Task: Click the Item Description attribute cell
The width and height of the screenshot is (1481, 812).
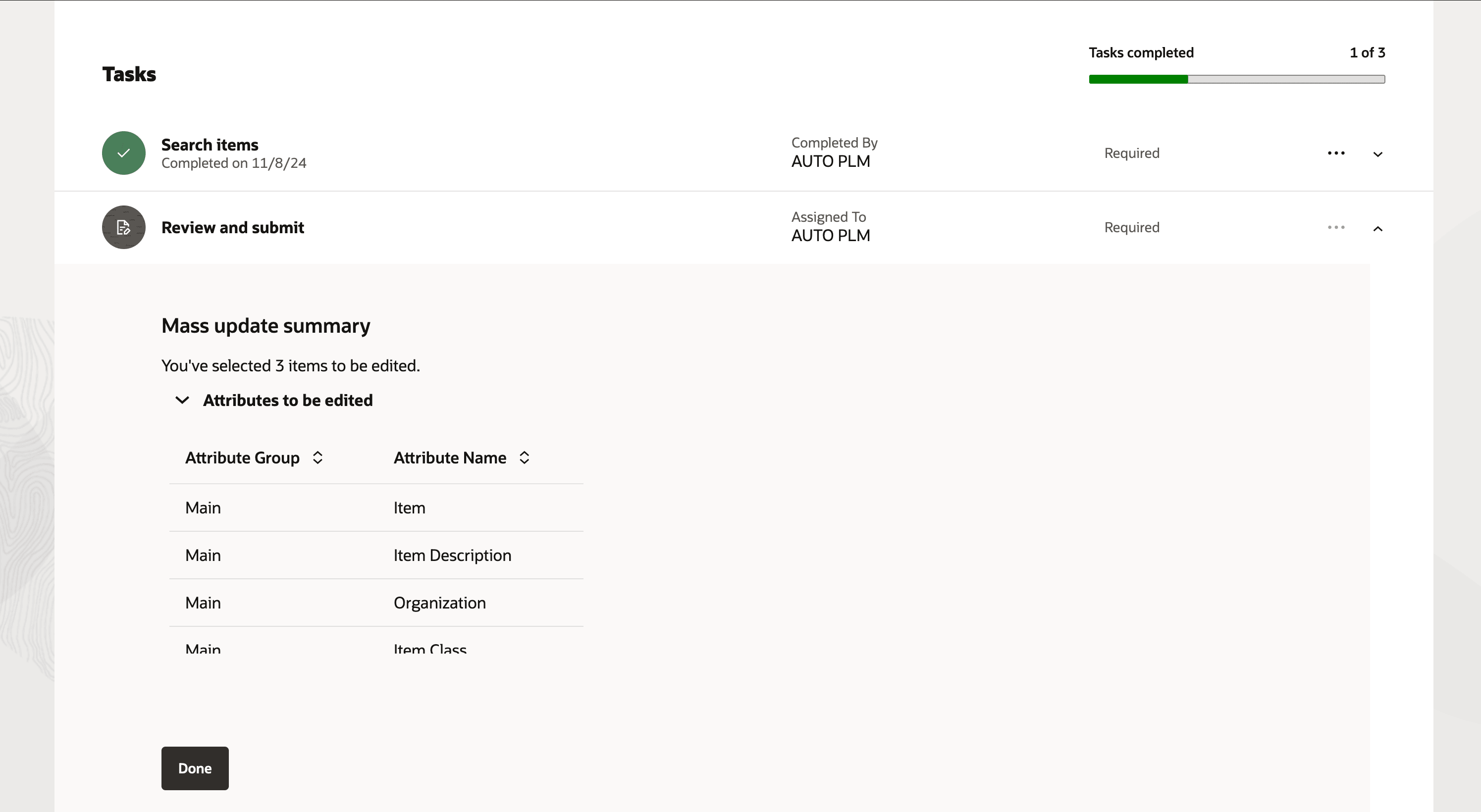Action: click(452, 555)
